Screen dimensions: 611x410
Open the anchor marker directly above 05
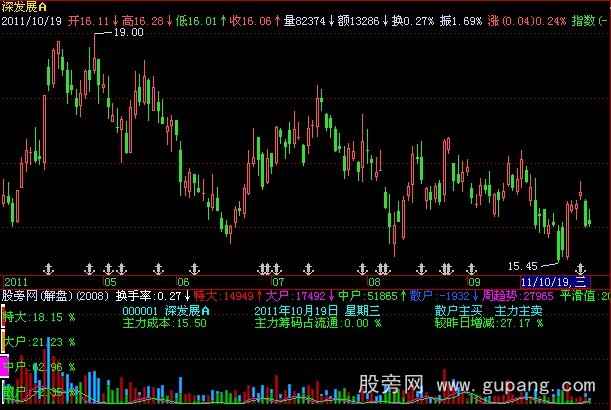(109, 269)
